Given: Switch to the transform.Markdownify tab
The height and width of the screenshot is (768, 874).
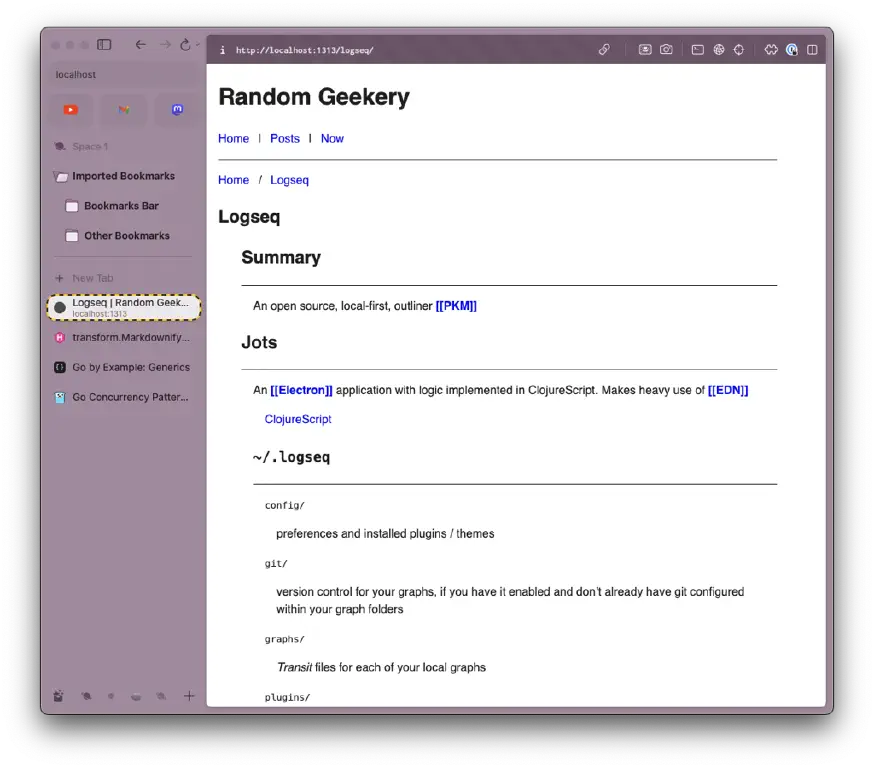Looking at the screenshot, I should click(124, 338).
